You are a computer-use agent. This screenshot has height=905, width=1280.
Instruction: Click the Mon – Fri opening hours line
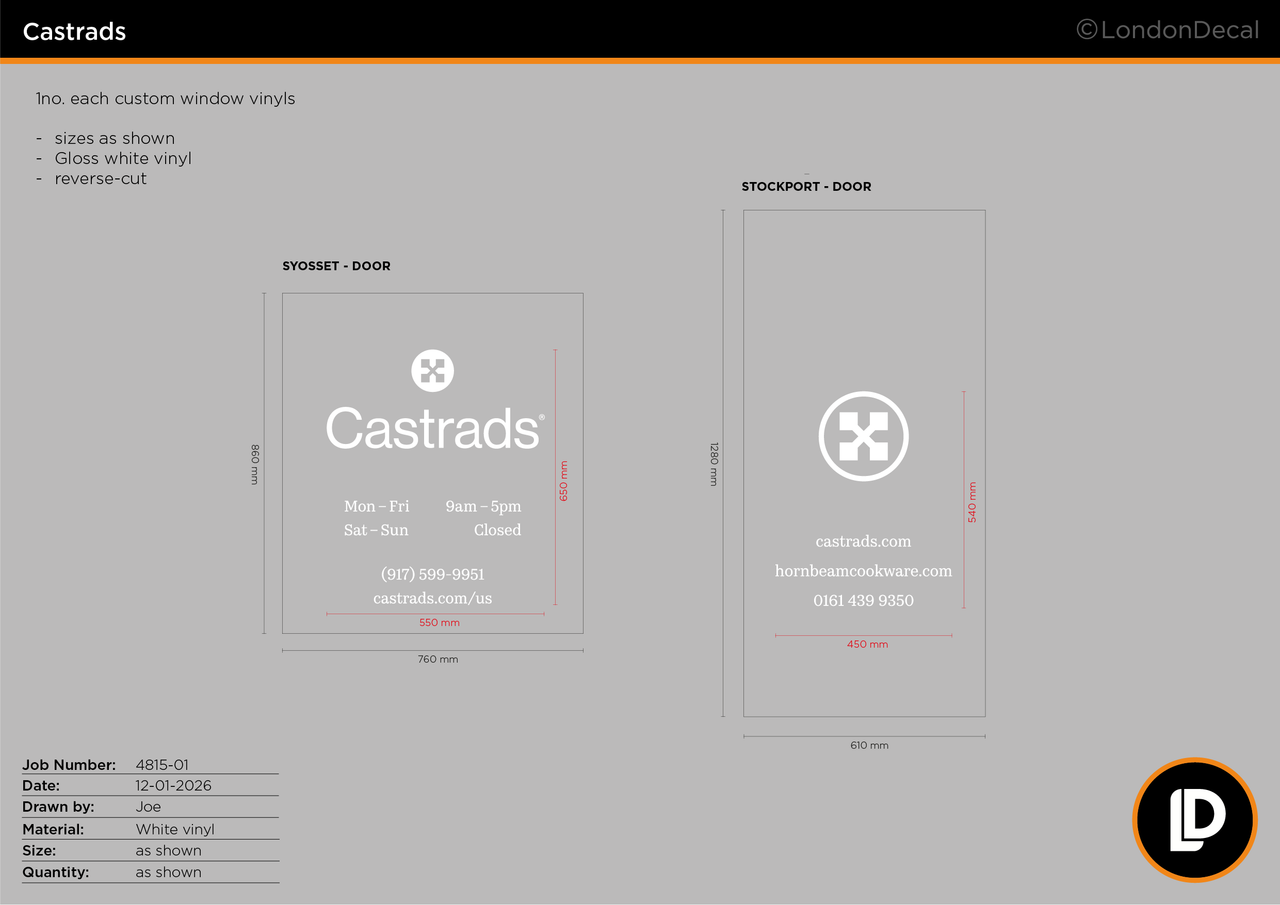[433, 506]
